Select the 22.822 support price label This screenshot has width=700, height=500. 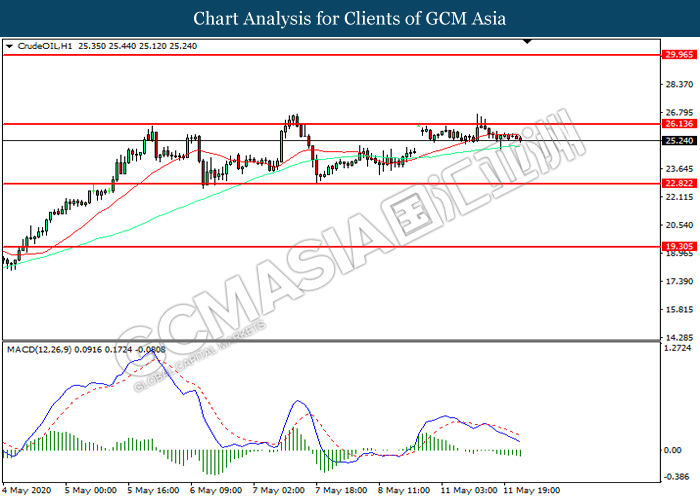pyautogui.click(x=679, y=183)
